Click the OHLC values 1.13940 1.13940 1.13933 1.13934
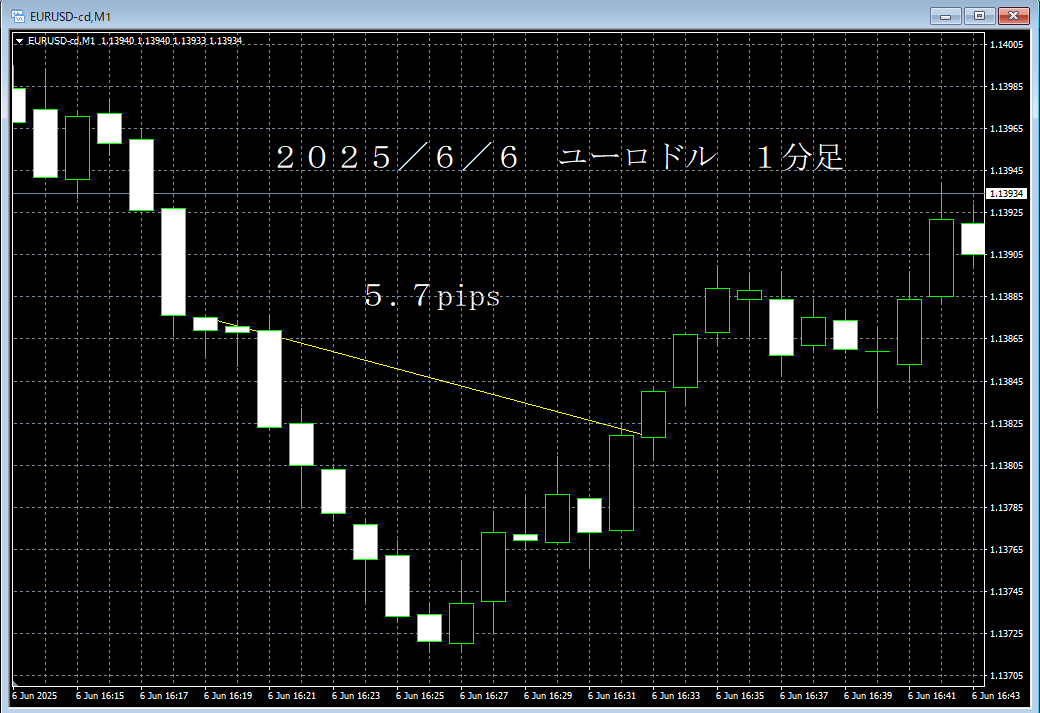The height and width of the screenshot is (713, 1040). [172, 41]
